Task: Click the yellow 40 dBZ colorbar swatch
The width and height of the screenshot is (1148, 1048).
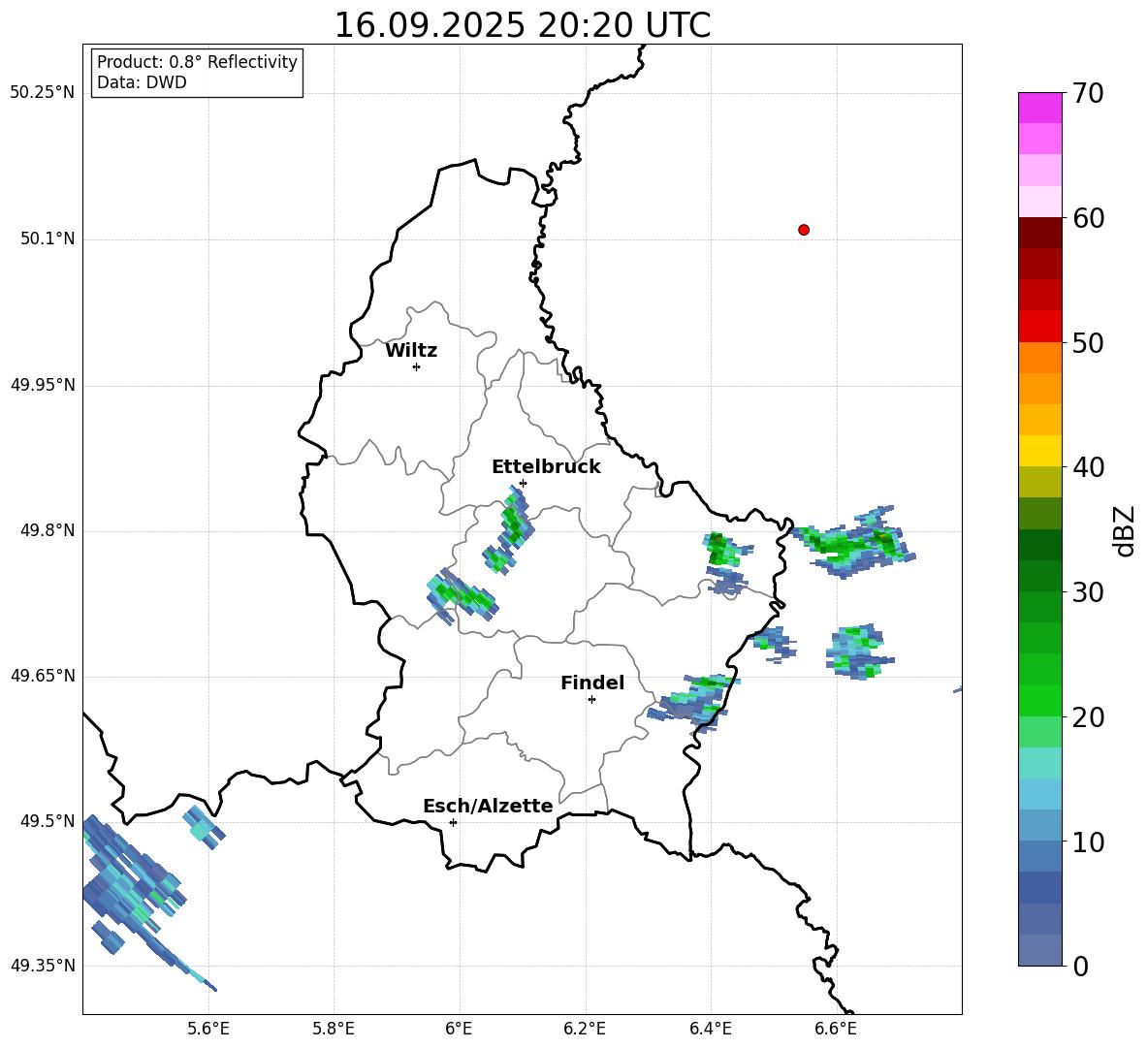Action: 1039,451
